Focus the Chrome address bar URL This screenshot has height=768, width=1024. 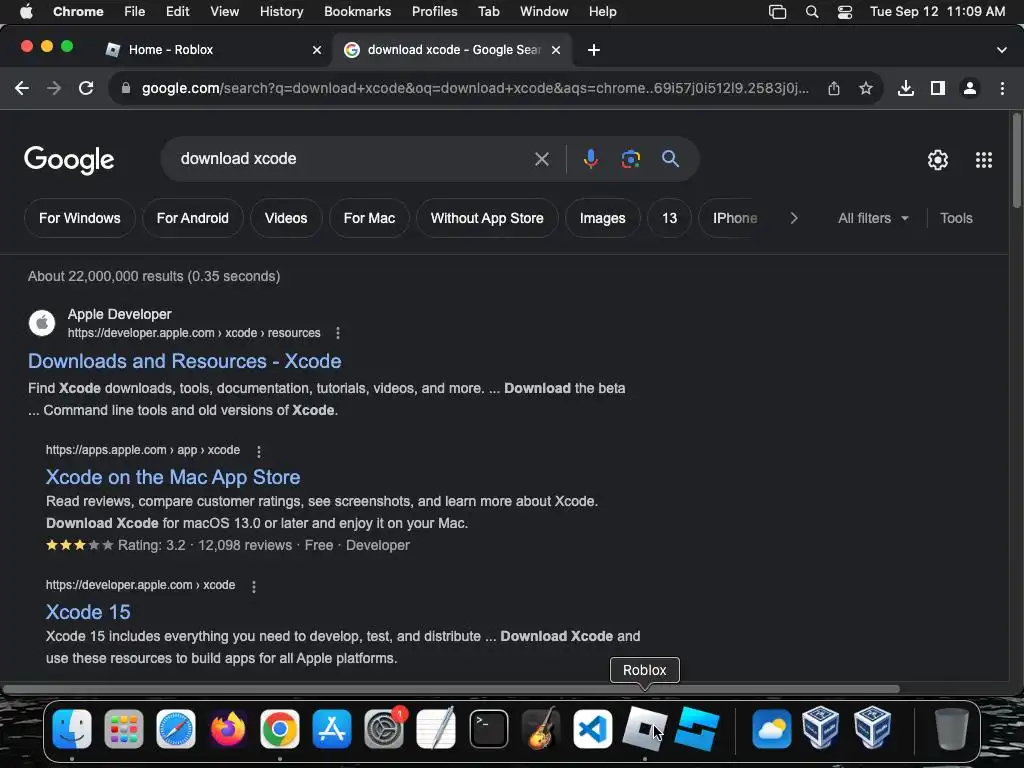click(x=475, y=88)
